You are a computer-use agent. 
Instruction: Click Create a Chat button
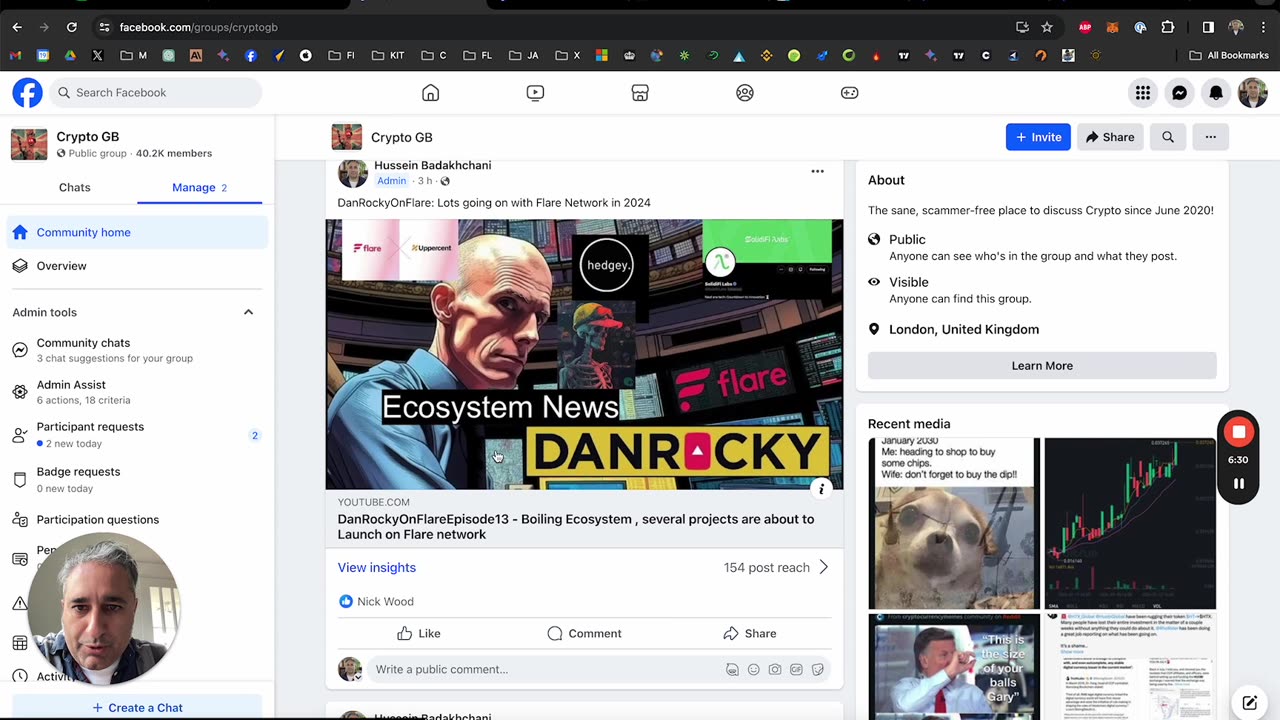coord(137,707)
